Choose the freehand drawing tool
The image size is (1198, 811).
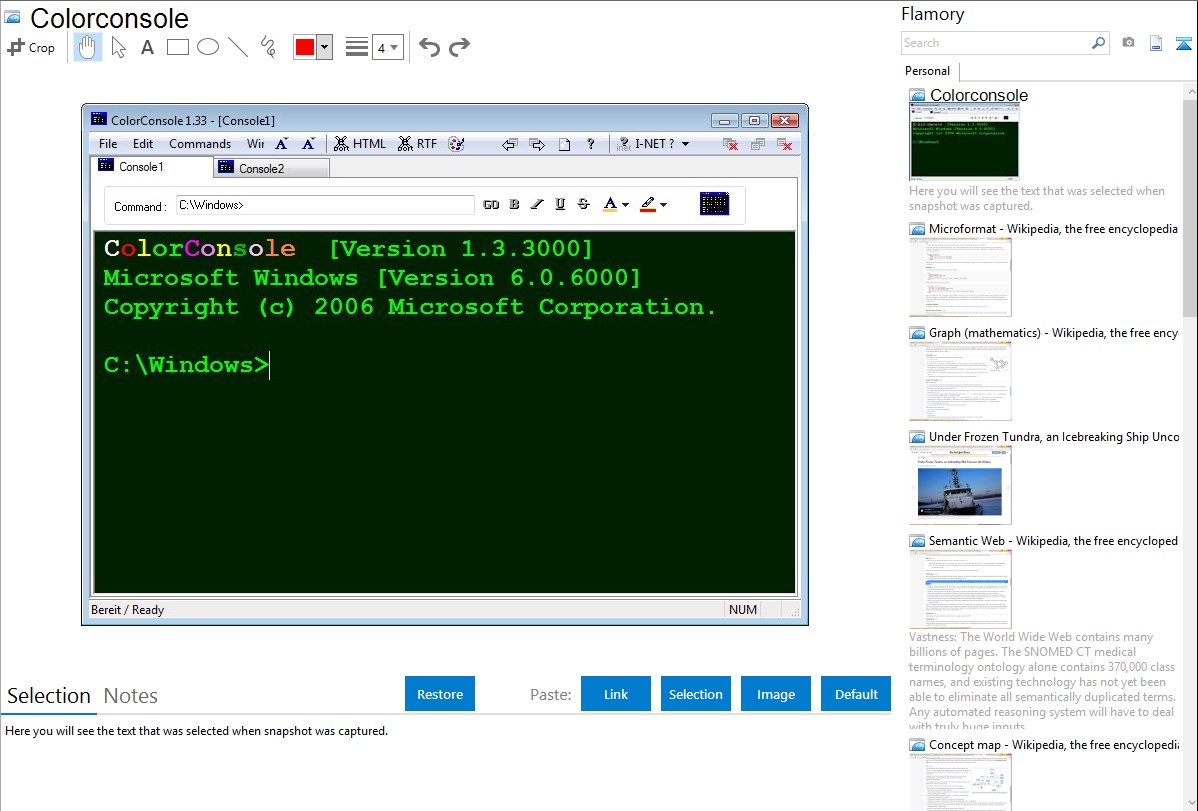click(x=268, y=47)
